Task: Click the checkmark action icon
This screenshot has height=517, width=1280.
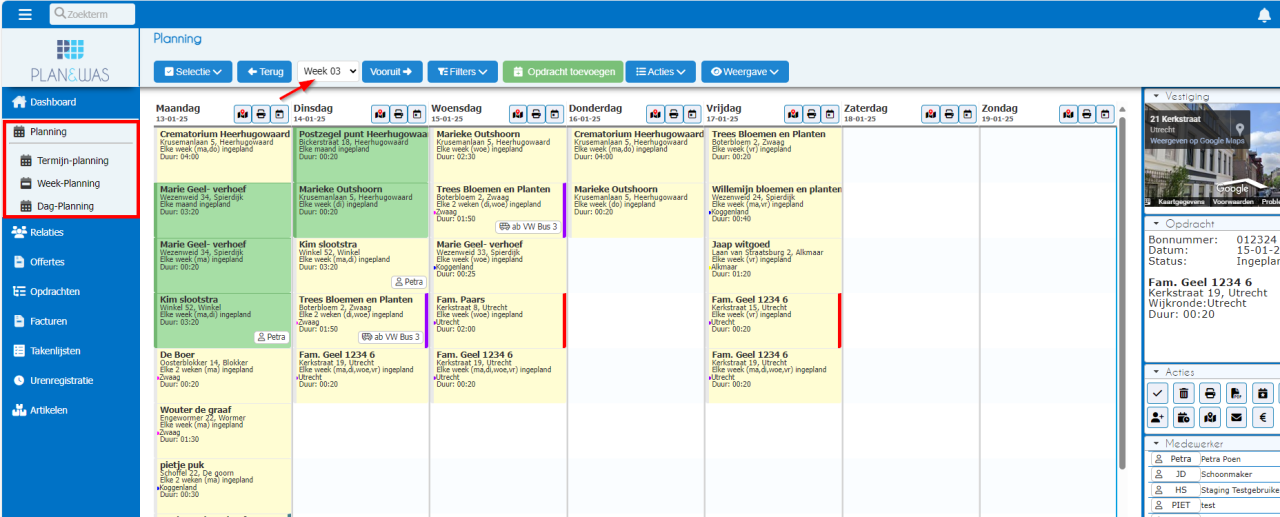Action: click(x=1158, y=393)
